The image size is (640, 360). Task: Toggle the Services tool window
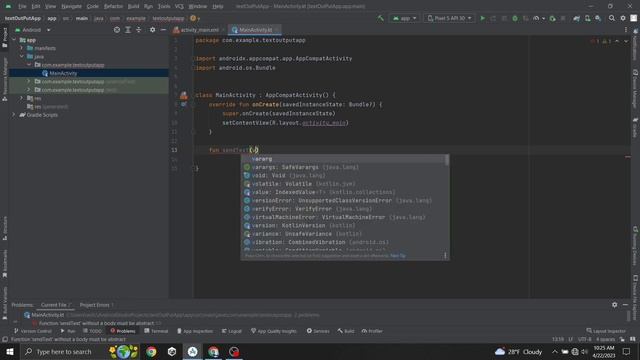pos(318,331)
